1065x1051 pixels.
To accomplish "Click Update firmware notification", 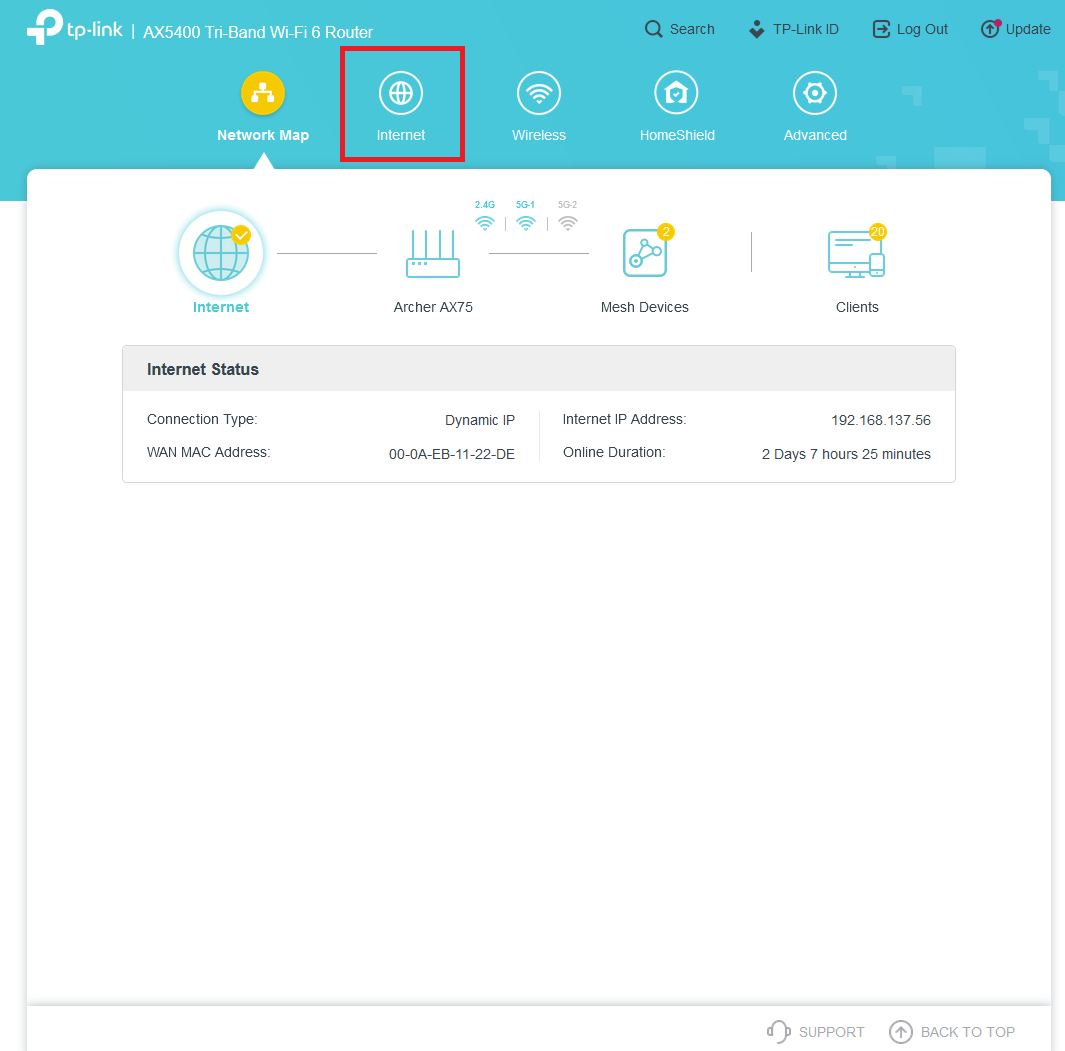I will (1015, 29).
